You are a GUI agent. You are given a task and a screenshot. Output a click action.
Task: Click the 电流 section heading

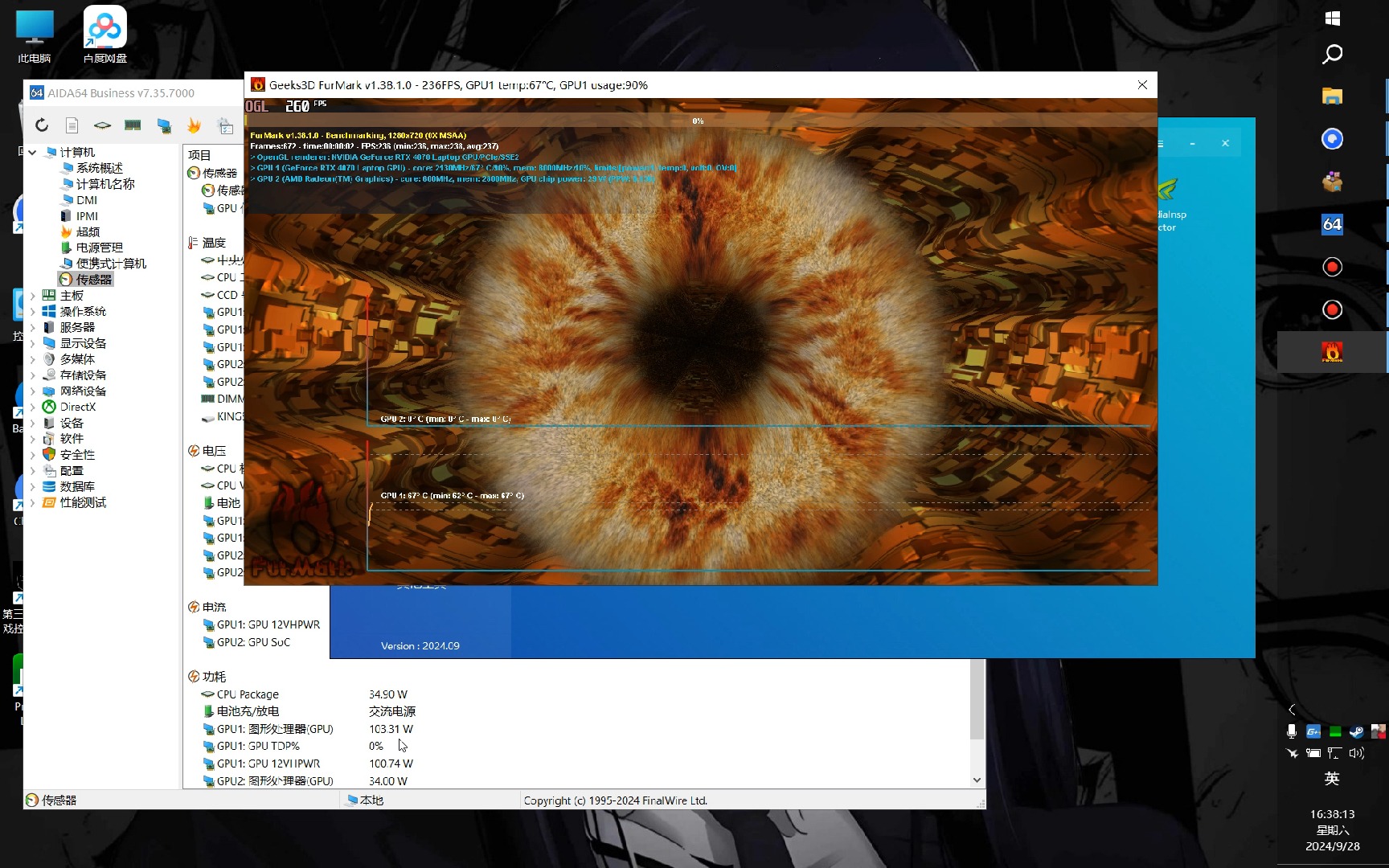pos(214,607)
